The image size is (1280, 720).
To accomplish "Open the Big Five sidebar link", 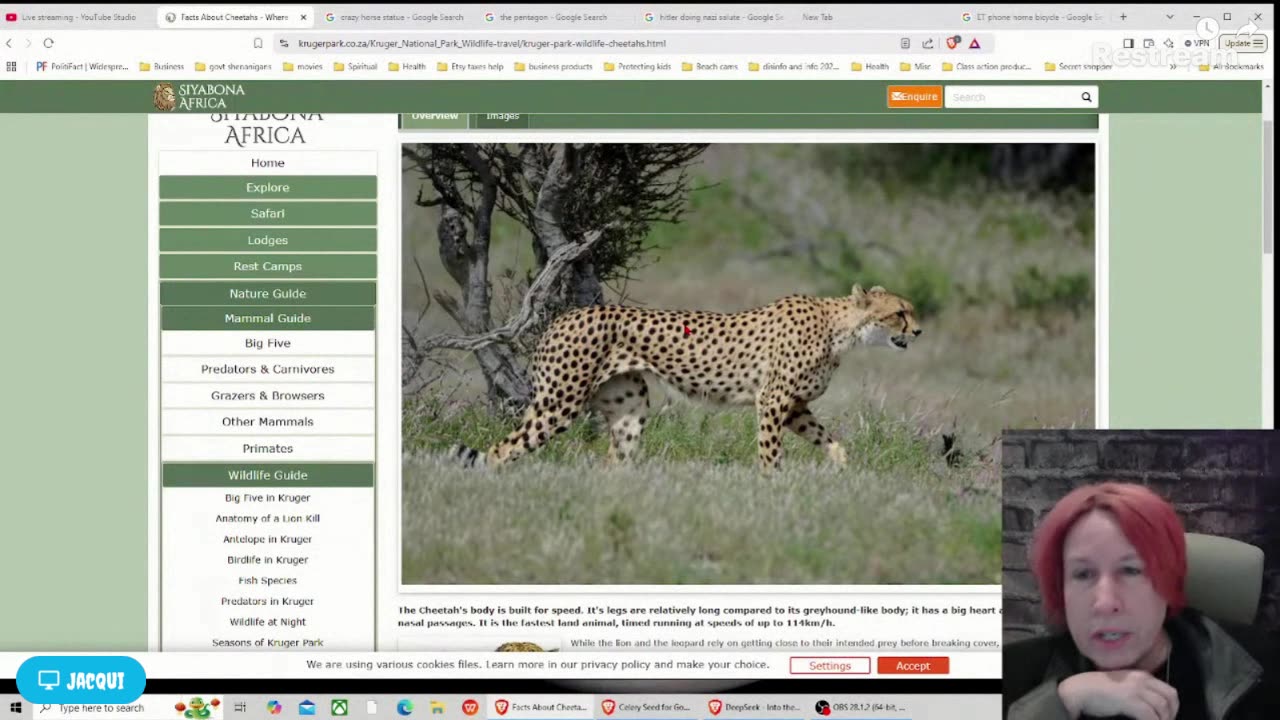I will pyautogui.click(x=268, y=343).
